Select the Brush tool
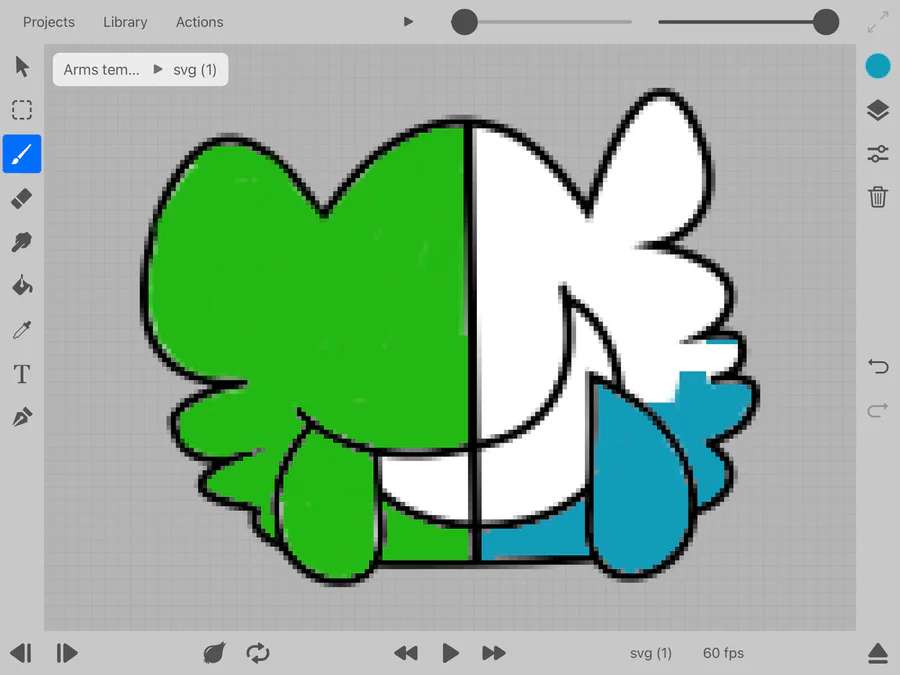 coord(22,154)
